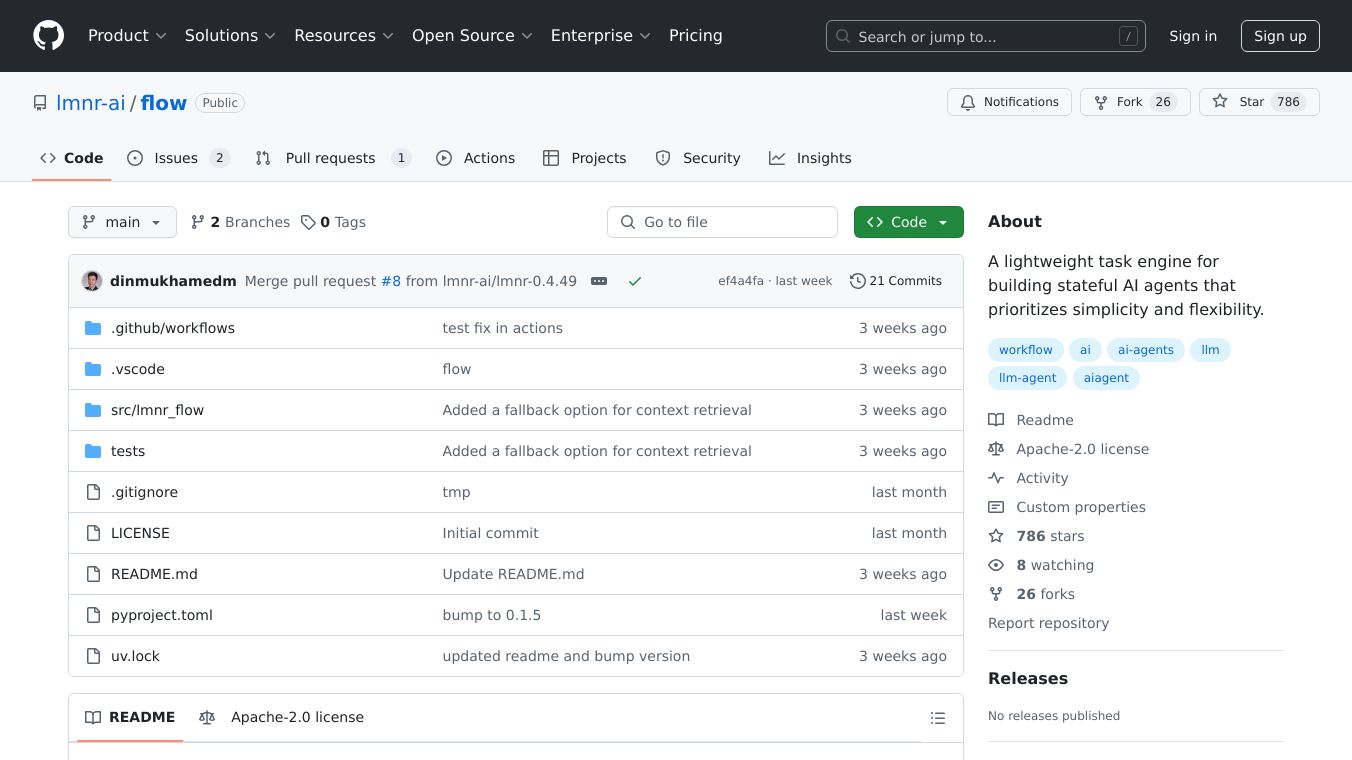Click the green commit status checkmark
Image resolution: width=1352 pixels, height=760 pixels.
point(634,281)
